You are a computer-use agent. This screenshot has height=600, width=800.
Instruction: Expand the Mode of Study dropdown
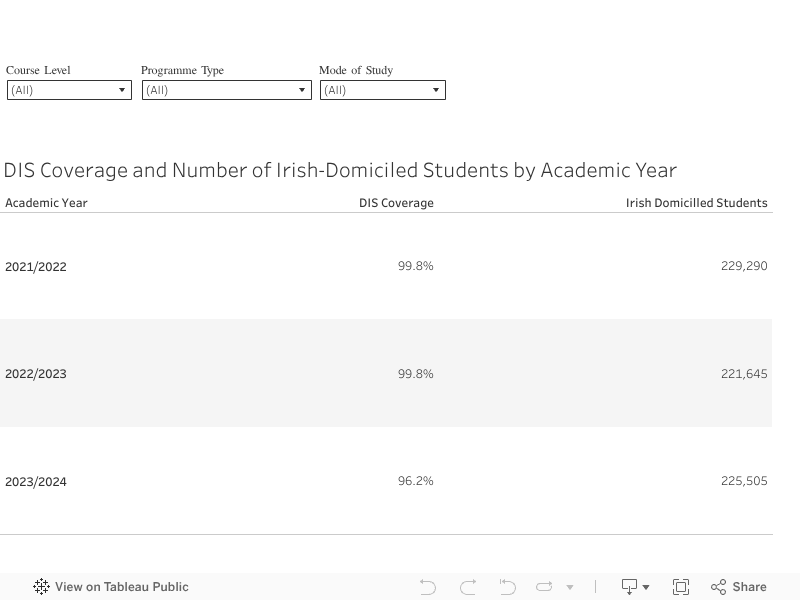point(382,90)
